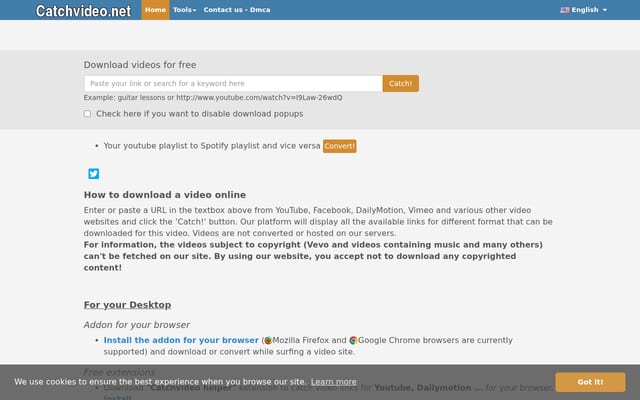Dismiss cookies with Got it! button

point(590,382)
